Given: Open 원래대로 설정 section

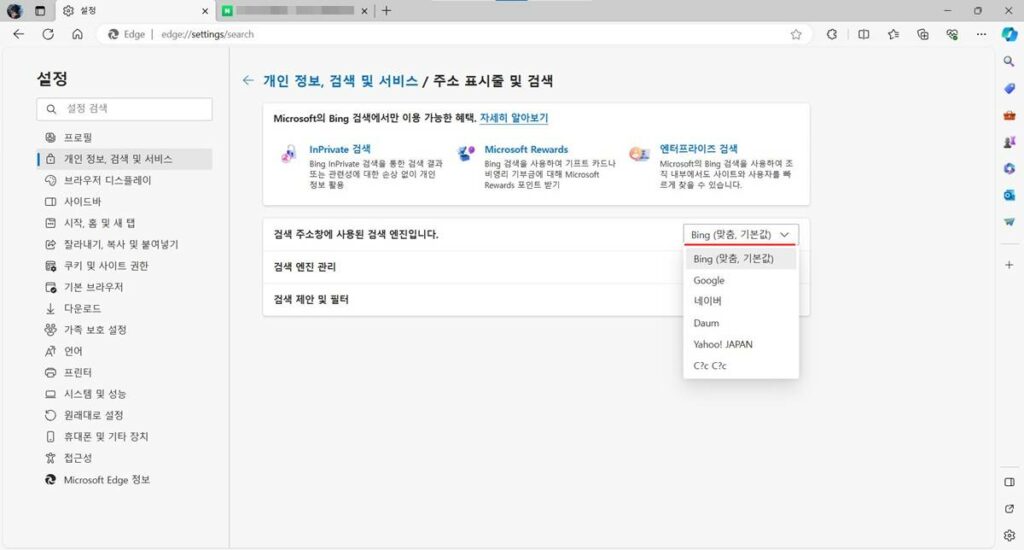Looking at the screenshot, I should tap(125, 415).
